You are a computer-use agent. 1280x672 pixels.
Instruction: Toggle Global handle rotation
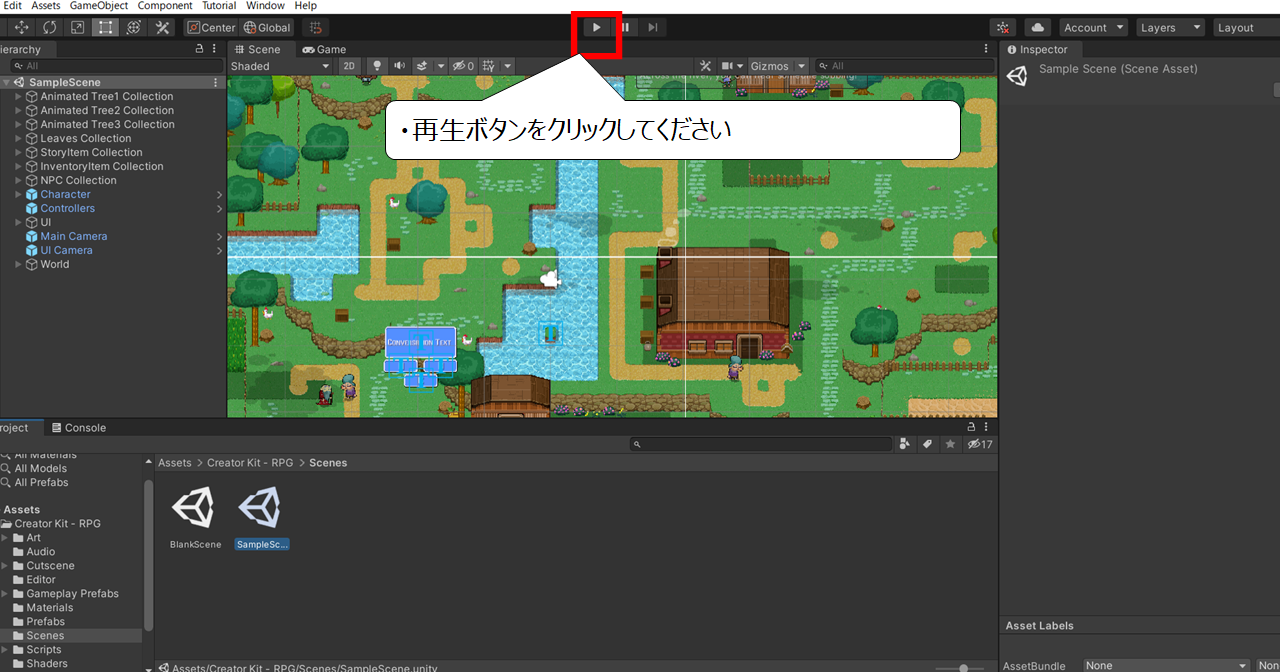pos(267,27)
